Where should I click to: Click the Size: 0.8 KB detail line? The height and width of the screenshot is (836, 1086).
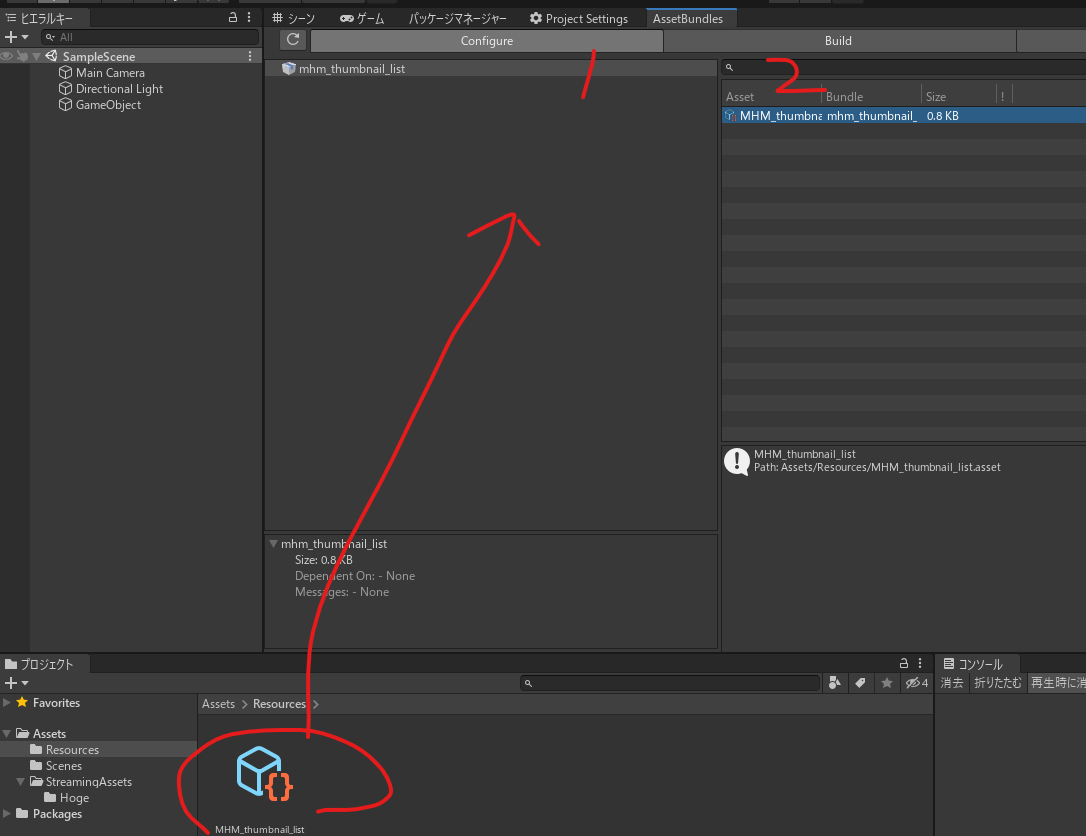point(323,560)
